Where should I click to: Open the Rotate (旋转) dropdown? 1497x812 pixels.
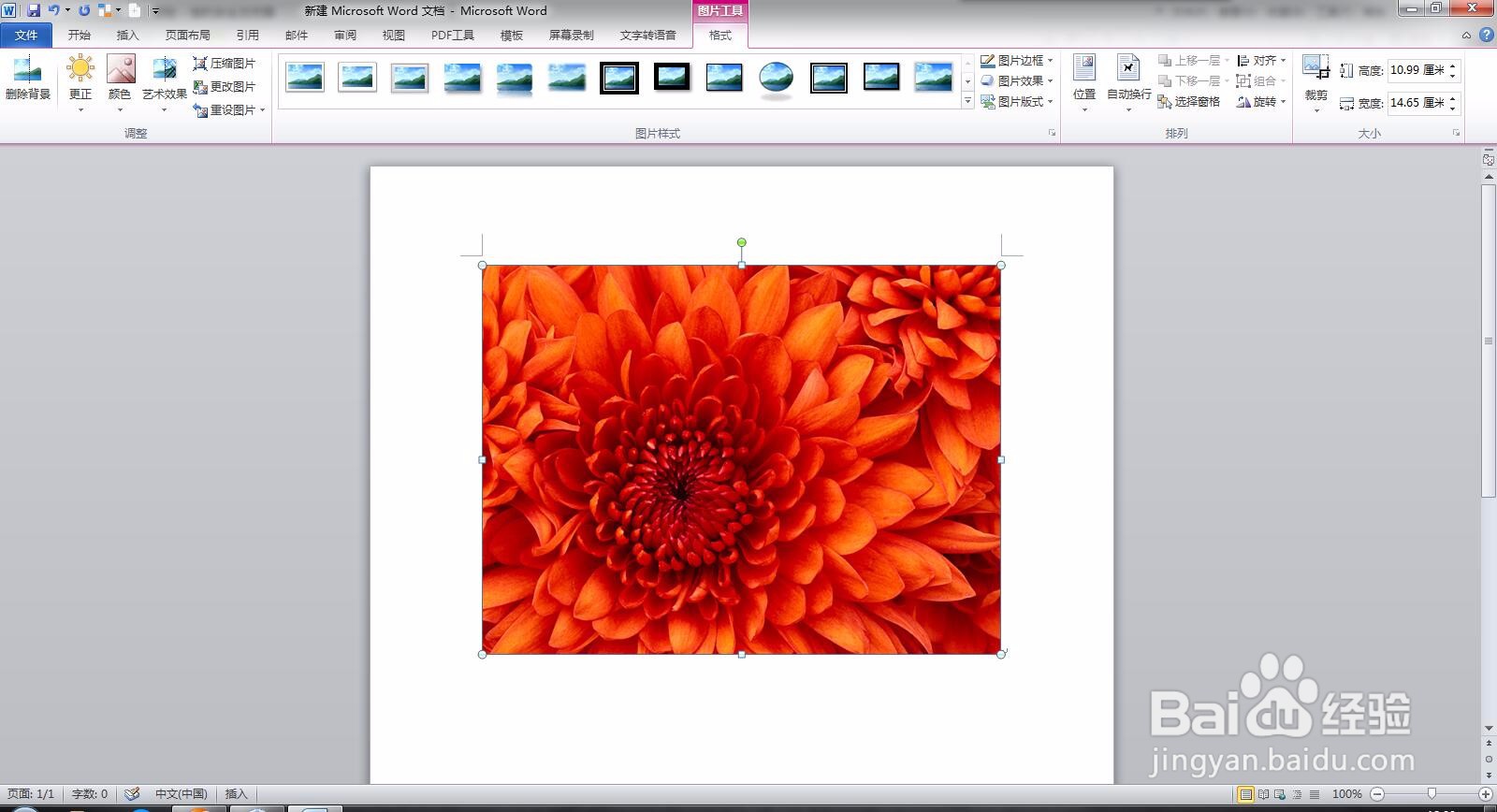(x=1261, y=101)
